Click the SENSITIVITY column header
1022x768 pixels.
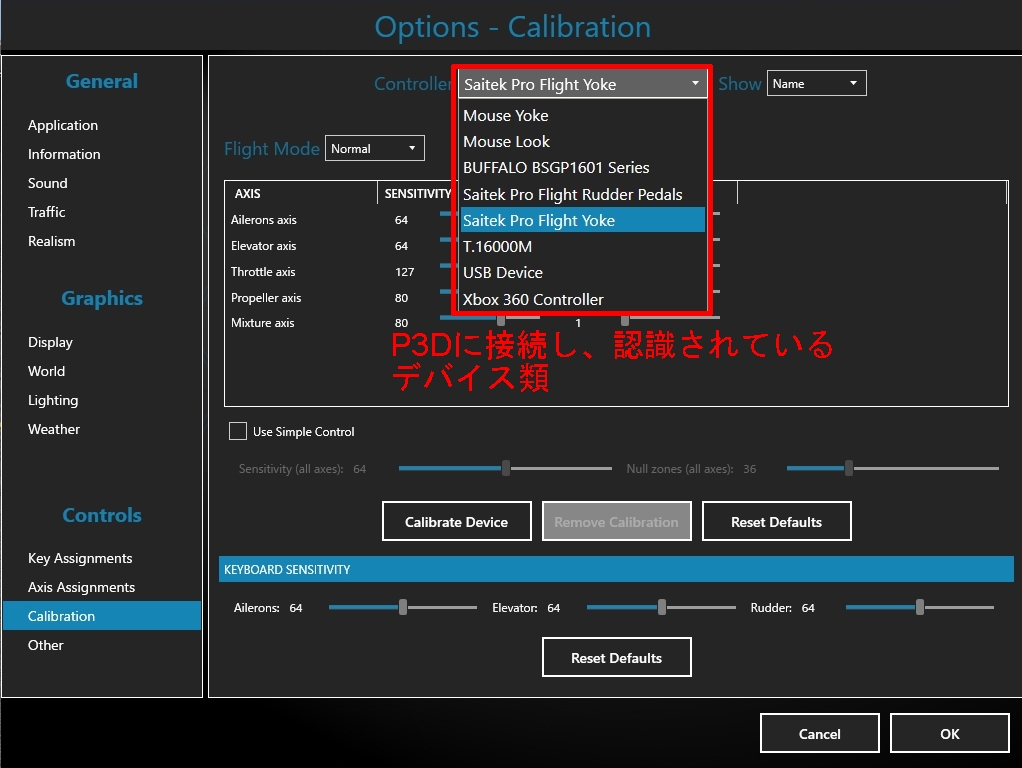[418, 194]
